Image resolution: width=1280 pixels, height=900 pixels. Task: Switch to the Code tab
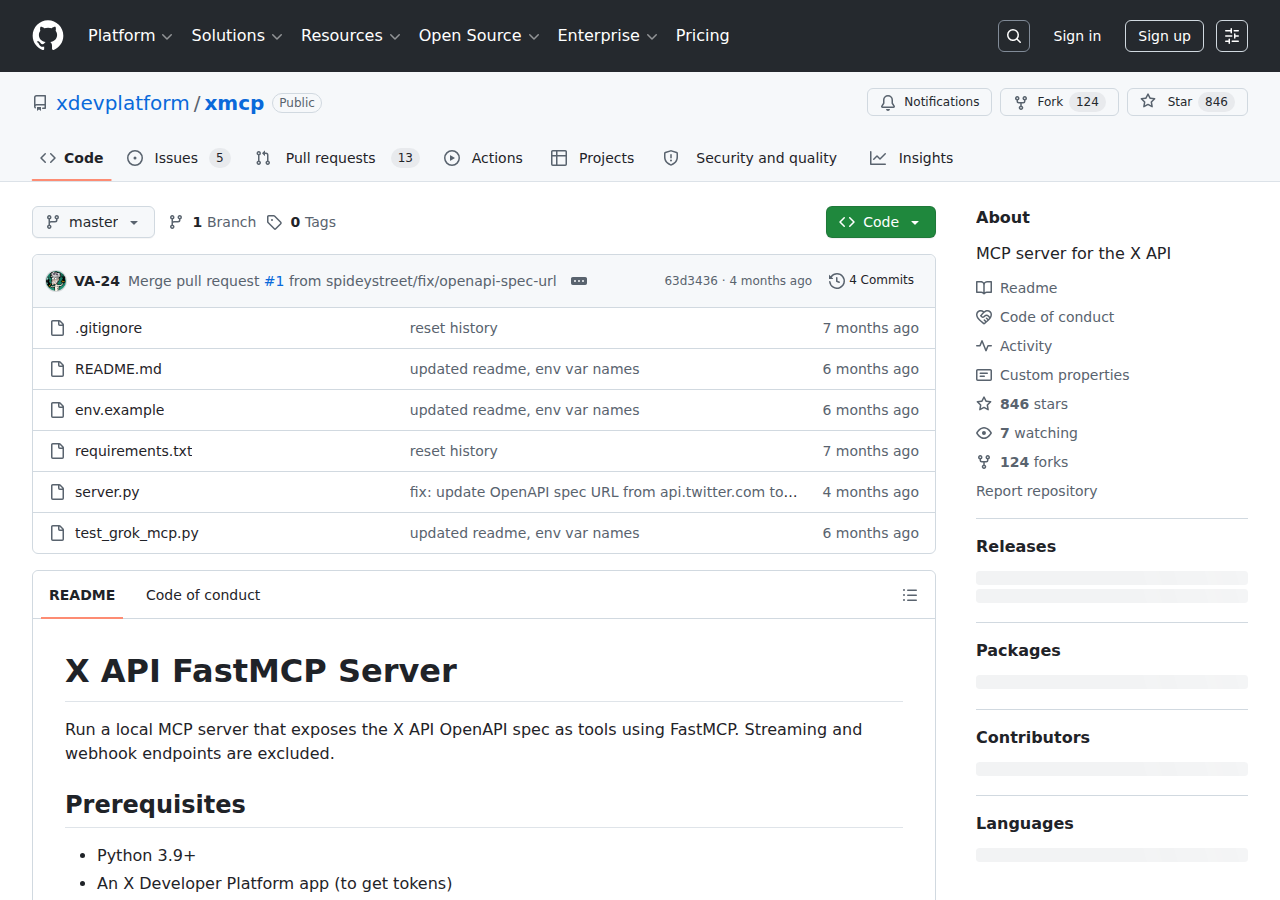click(x=72, y=158)
